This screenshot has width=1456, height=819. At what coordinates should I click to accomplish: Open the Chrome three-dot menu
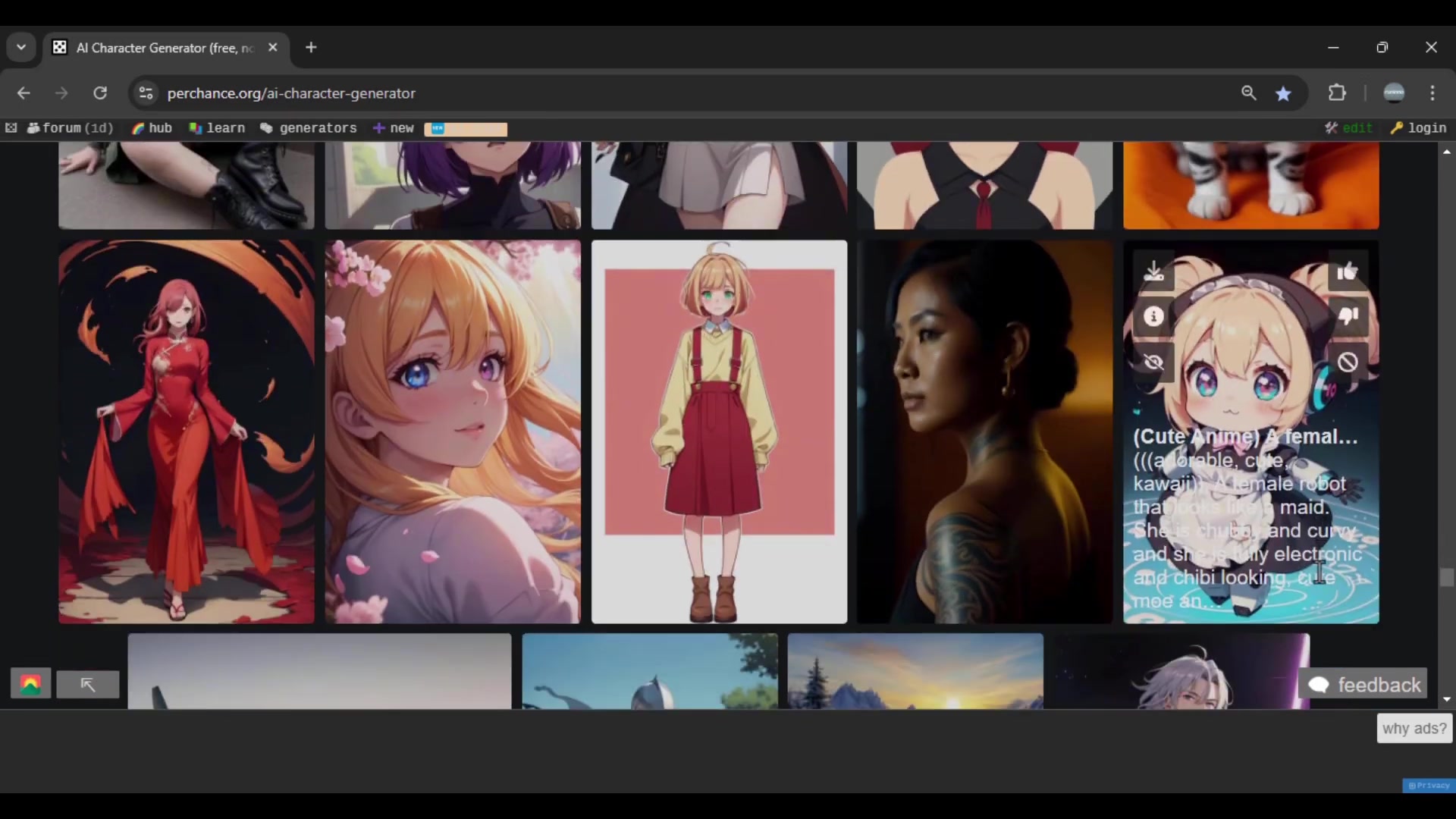[x=1432, y=93]
